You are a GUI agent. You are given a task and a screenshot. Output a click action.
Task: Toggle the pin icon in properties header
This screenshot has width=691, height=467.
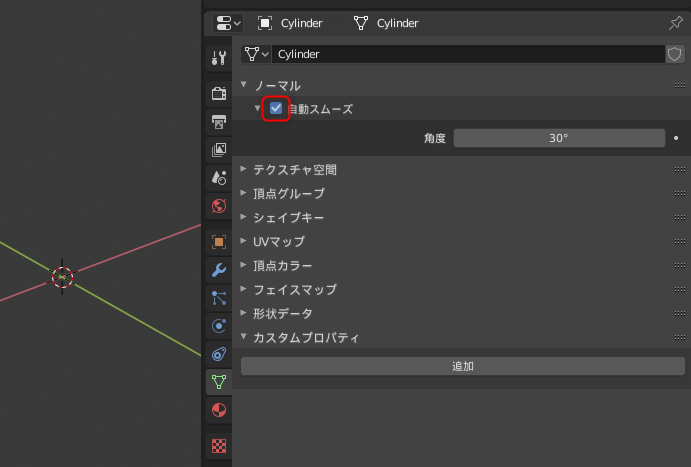[x=676, y=23]
